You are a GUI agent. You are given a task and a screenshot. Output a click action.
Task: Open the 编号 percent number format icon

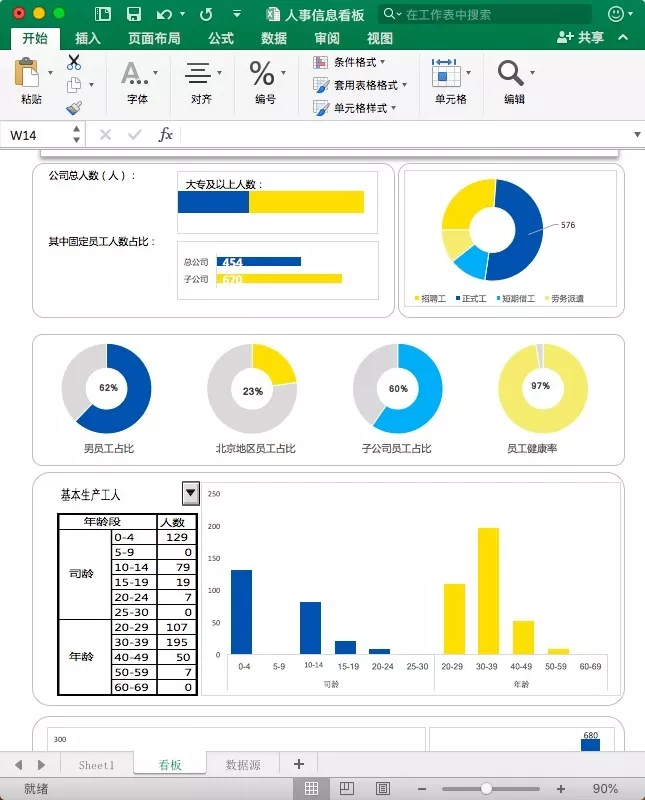click(262, 73)
